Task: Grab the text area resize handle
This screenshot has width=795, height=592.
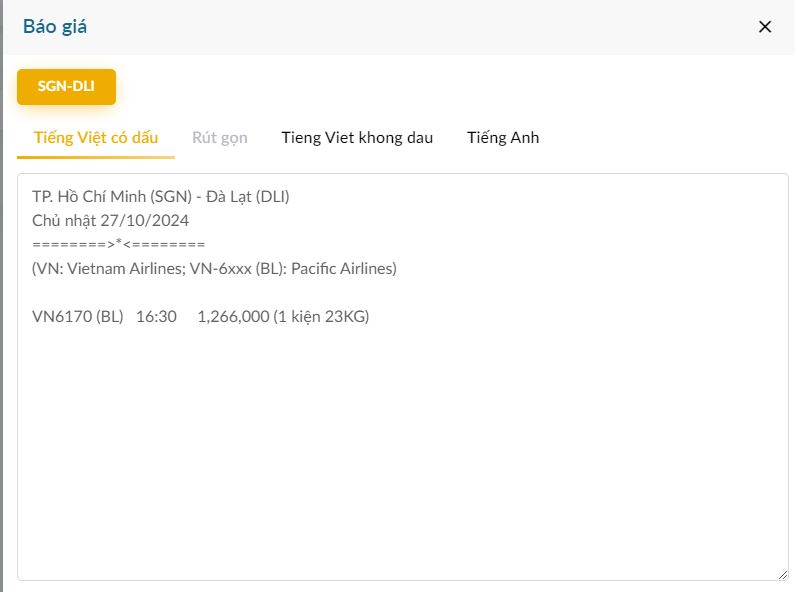Action: point(781,573)
